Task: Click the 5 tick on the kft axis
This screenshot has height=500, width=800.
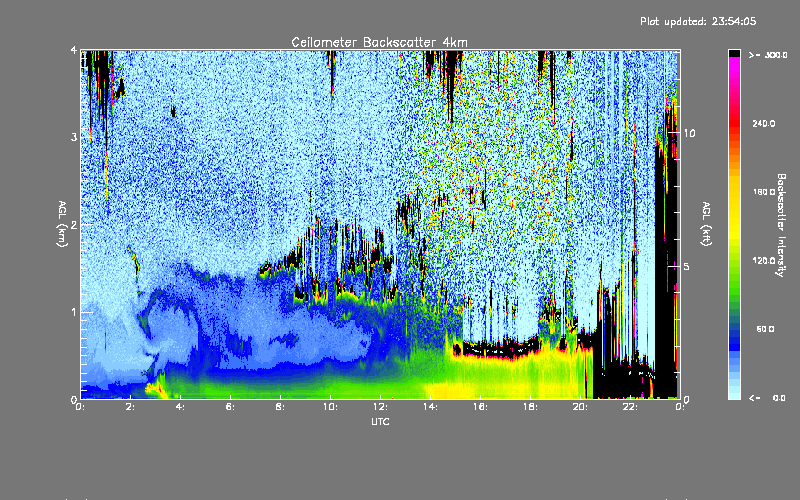Action: pyautogui.click(x=686, y=266)
